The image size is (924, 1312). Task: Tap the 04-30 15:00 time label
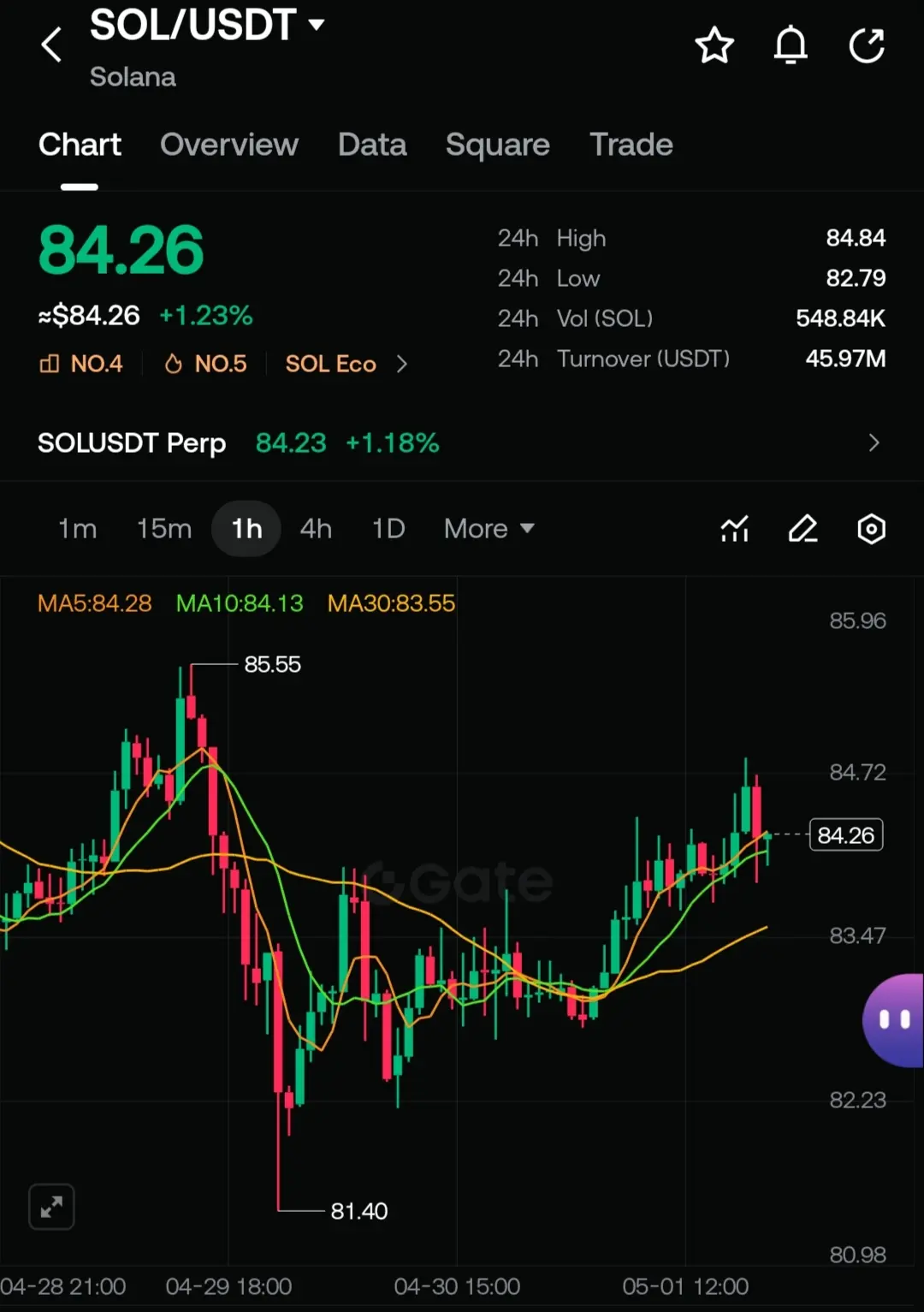click(457, 1286)
